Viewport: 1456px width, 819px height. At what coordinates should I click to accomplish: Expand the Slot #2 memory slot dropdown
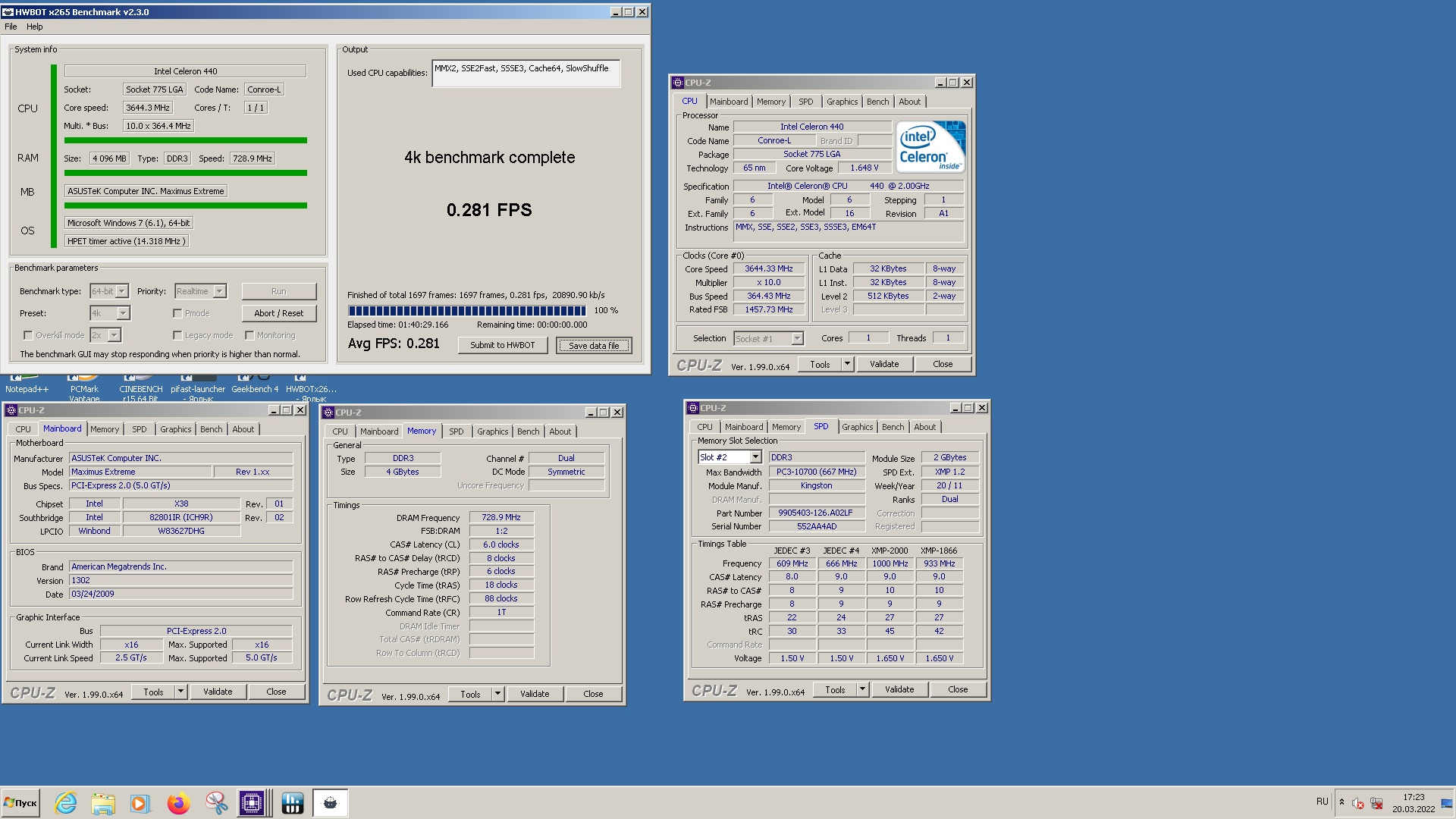click(755, 457)
